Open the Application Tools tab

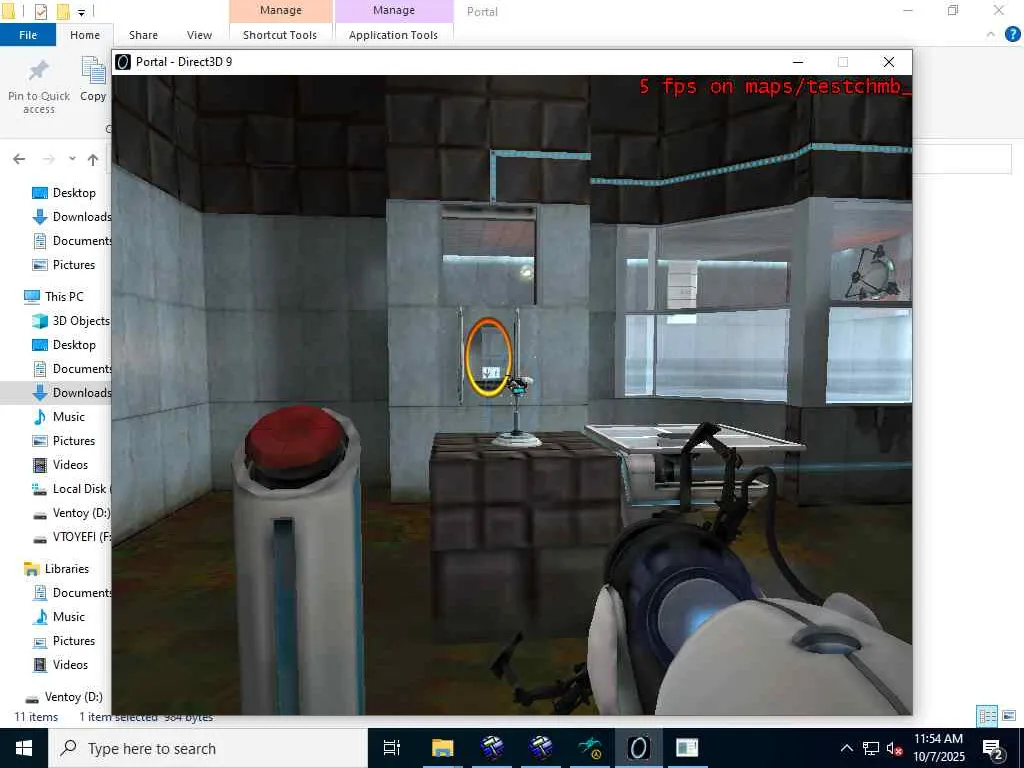click(x=393, y=35)
